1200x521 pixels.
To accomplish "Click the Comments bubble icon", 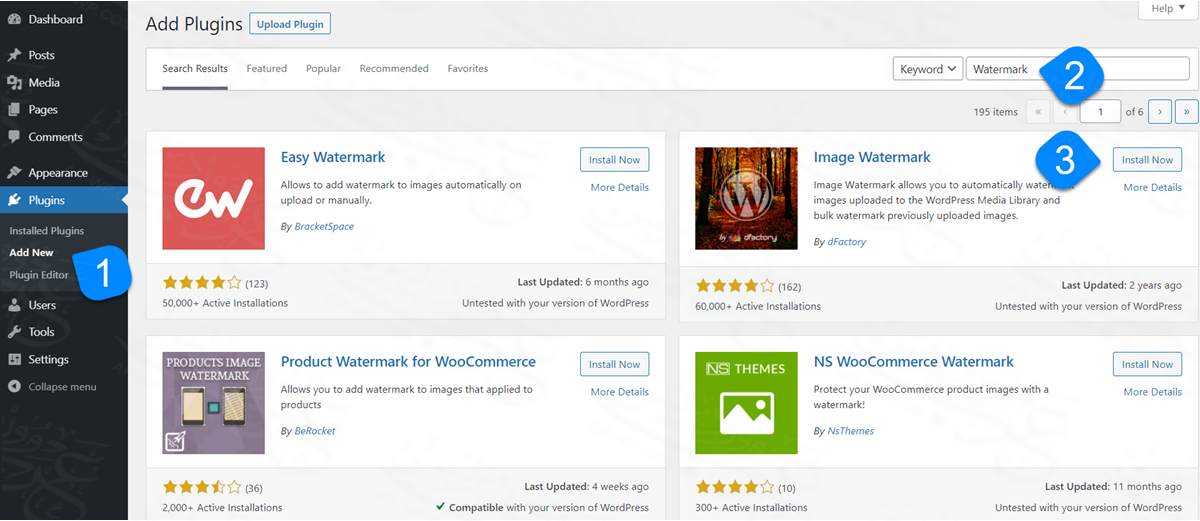I will pyautogui.click(x=14, y=137).
